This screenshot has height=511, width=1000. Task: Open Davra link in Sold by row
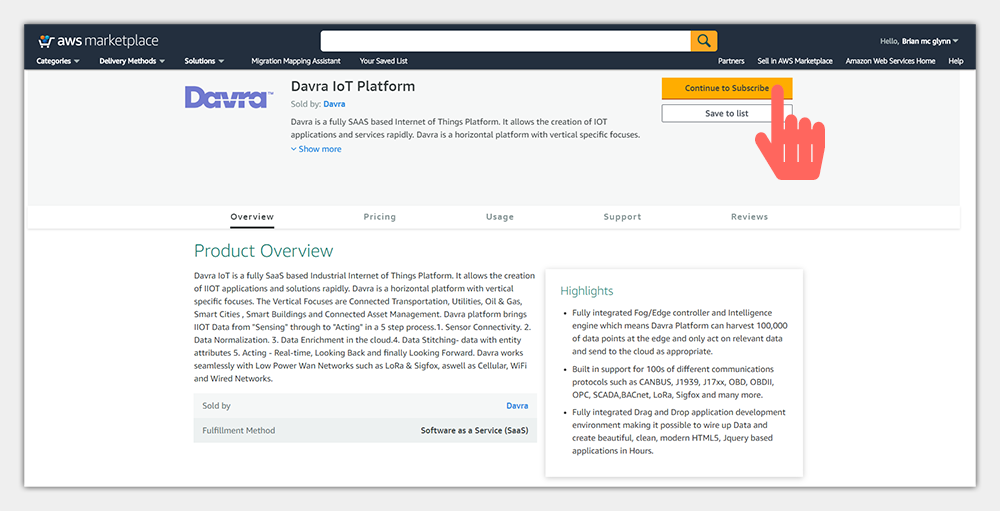click(x=517, y=406)
